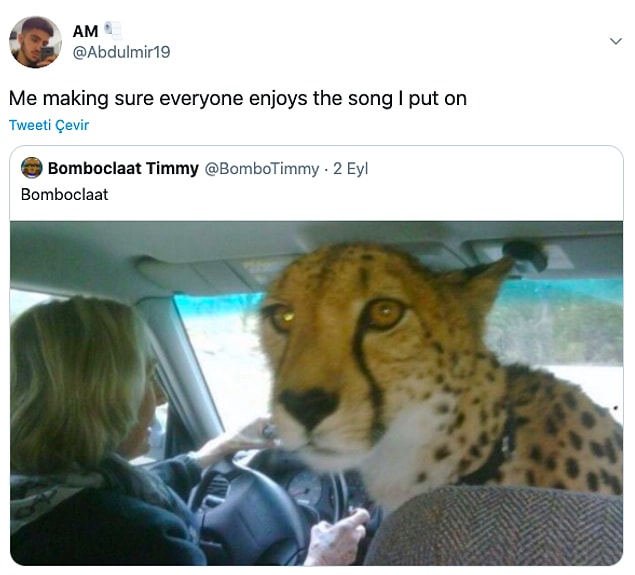The width and height of the screenshot is (635, 575).
Task: Click the main tweet text about the song
Action: click(x=238, y=98)
